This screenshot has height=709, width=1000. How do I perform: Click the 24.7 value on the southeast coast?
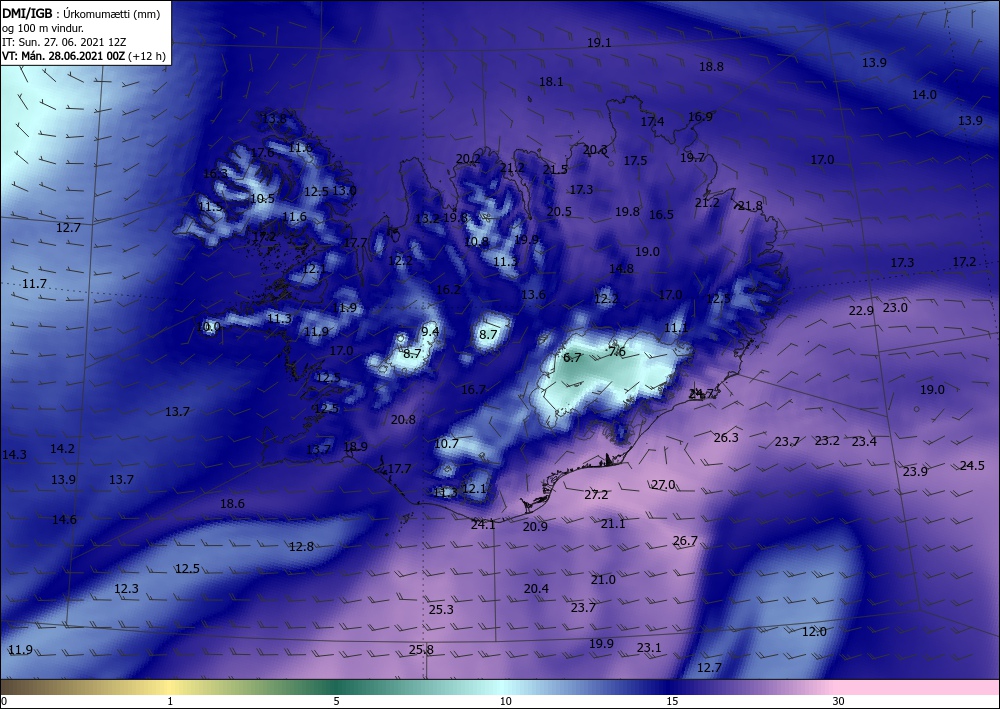(x=702, y=393)
